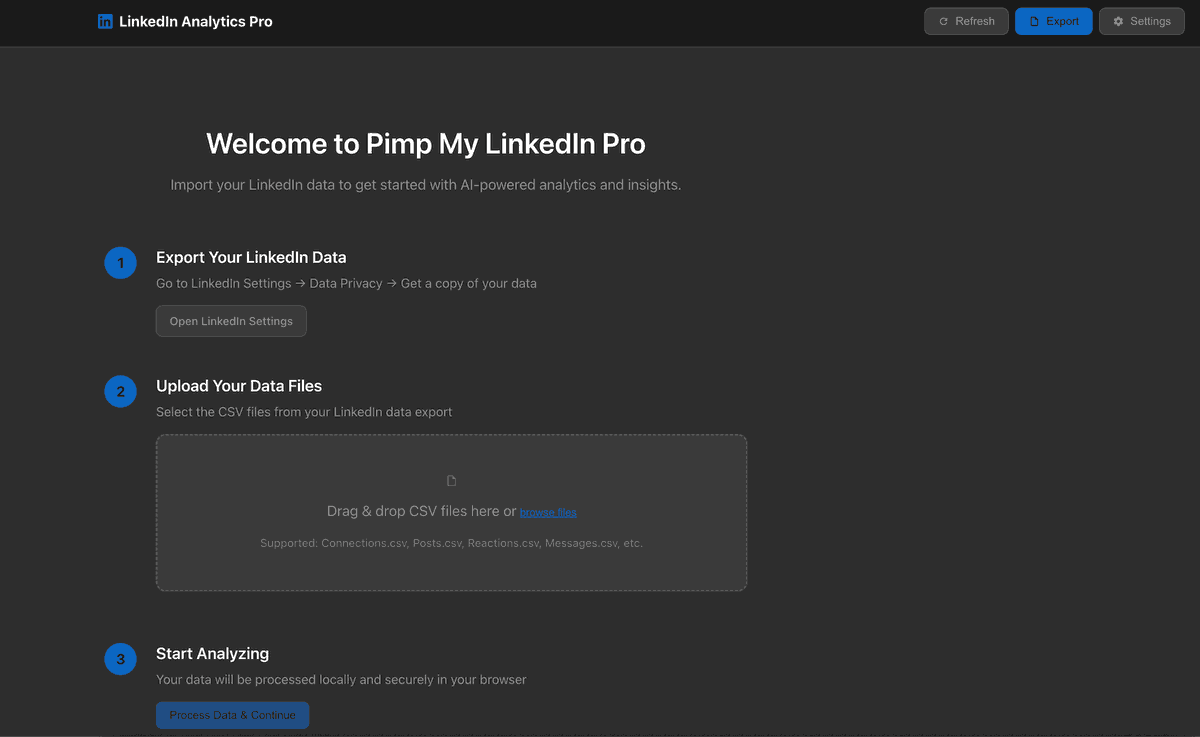Open LinkedIn Settings via the button
The height and width of the screenshot is (737, 1200).
click(x=231, y=321)
